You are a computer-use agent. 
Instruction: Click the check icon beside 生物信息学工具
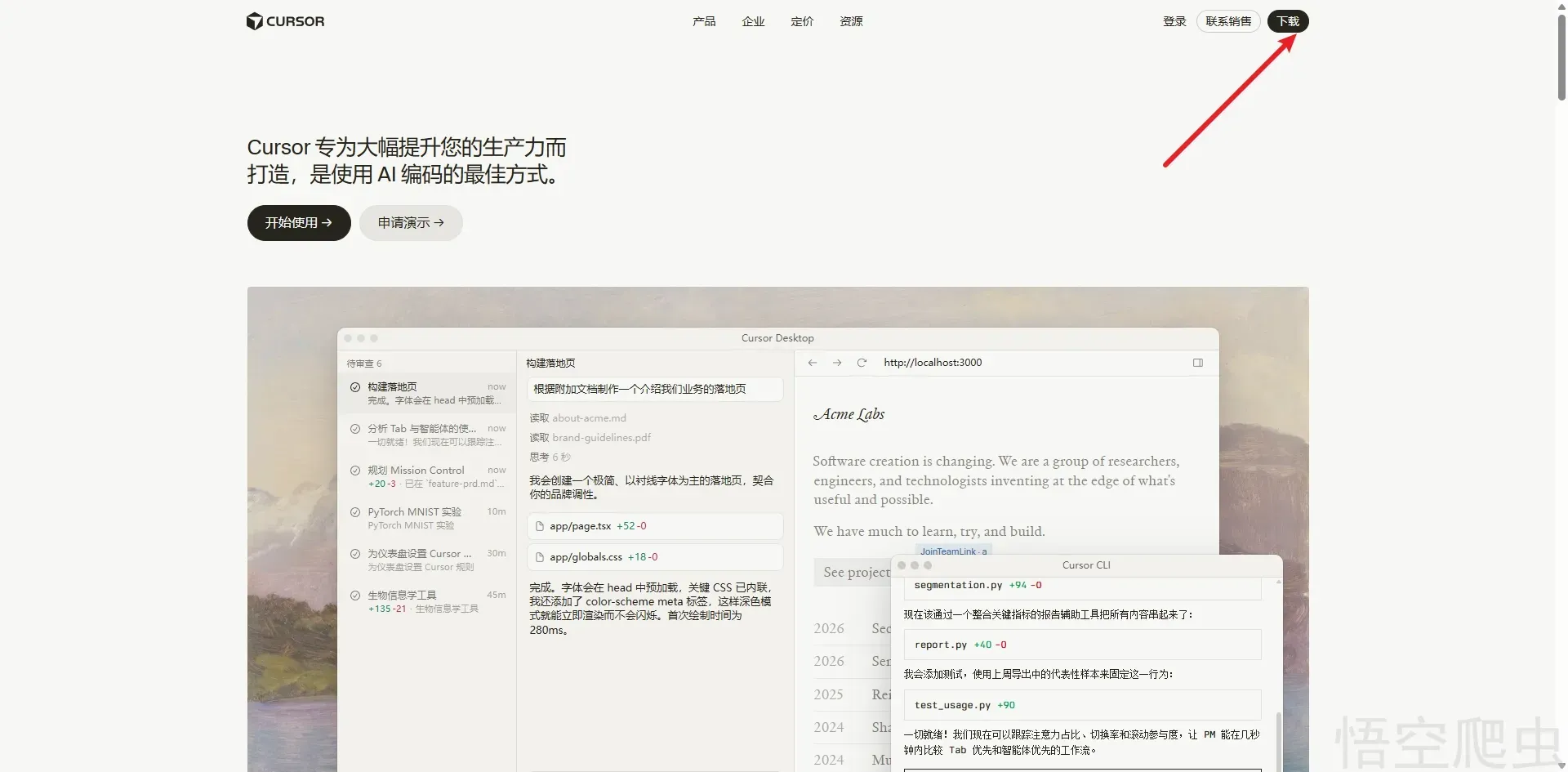click(355, 596)
